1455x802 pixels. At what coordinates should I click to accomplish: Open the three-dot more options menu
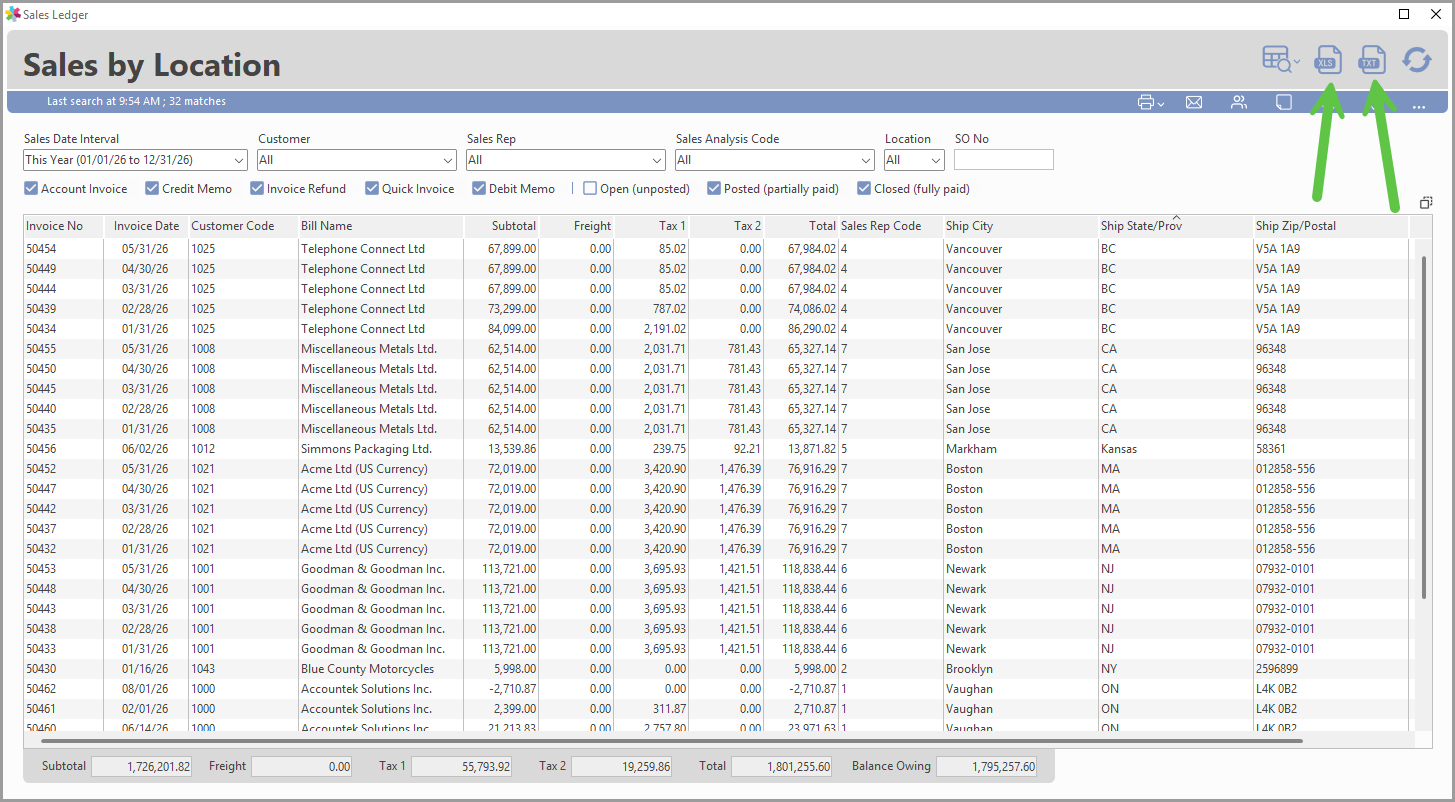(1419, 105)
